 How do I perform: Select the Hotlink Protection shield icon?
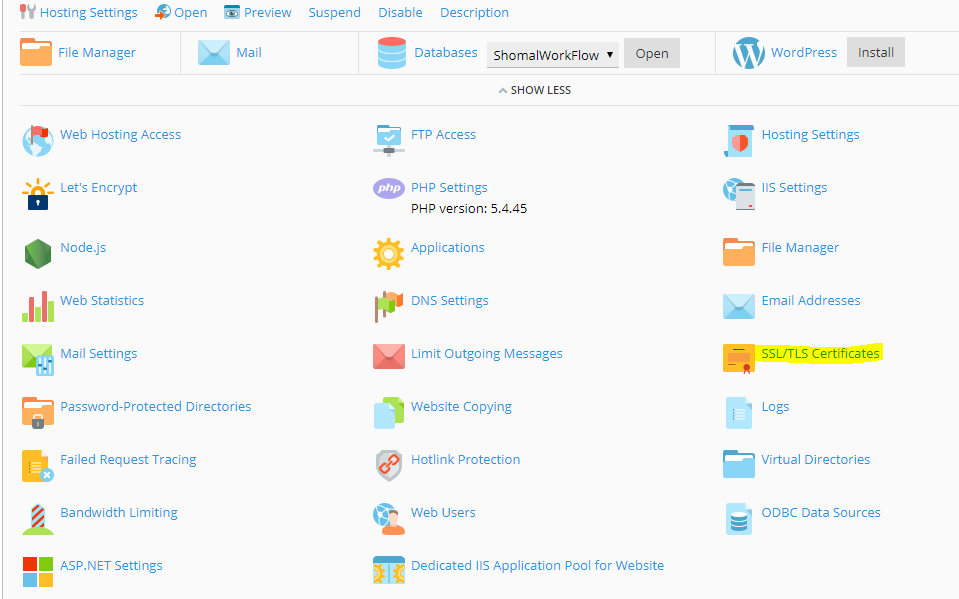[x=388, y=465]
